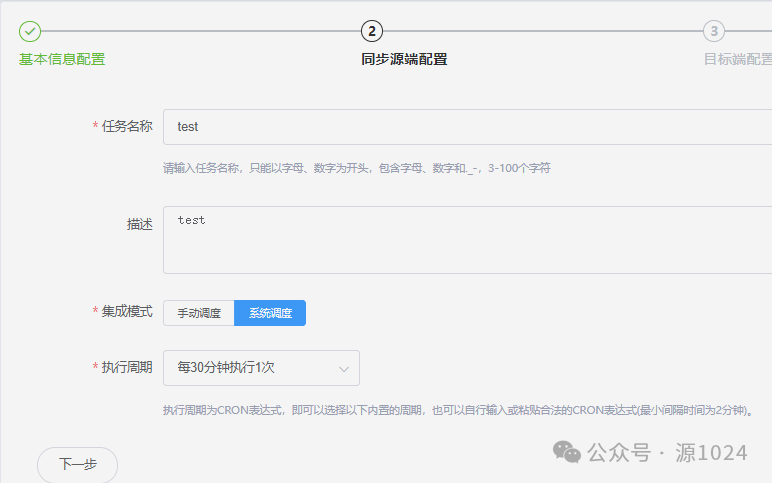Click the 执行周期 field label
The image size is (772, 483).
pos(127,367)
